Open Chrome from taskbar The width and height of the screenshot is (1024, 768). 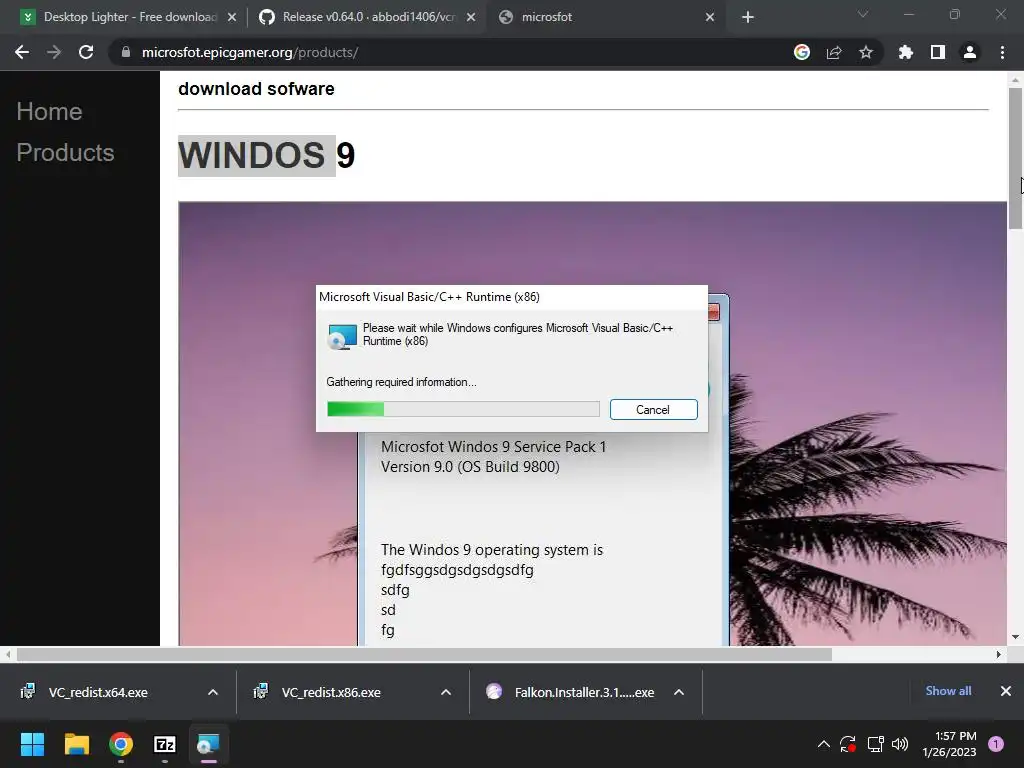121,744
